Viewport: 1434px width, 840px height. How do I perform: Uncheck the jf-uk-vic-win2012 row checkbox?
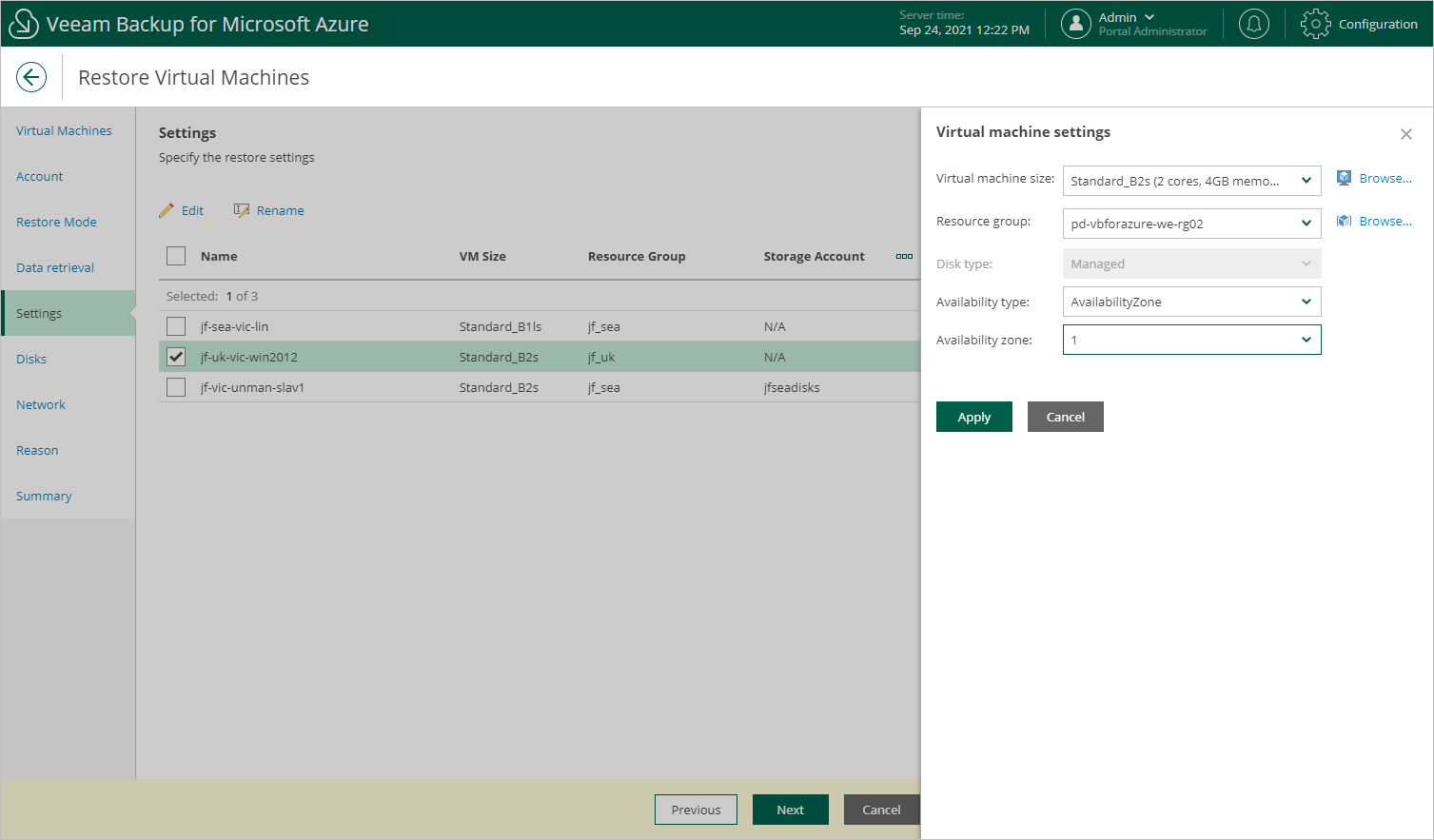(x=176, y=357)
